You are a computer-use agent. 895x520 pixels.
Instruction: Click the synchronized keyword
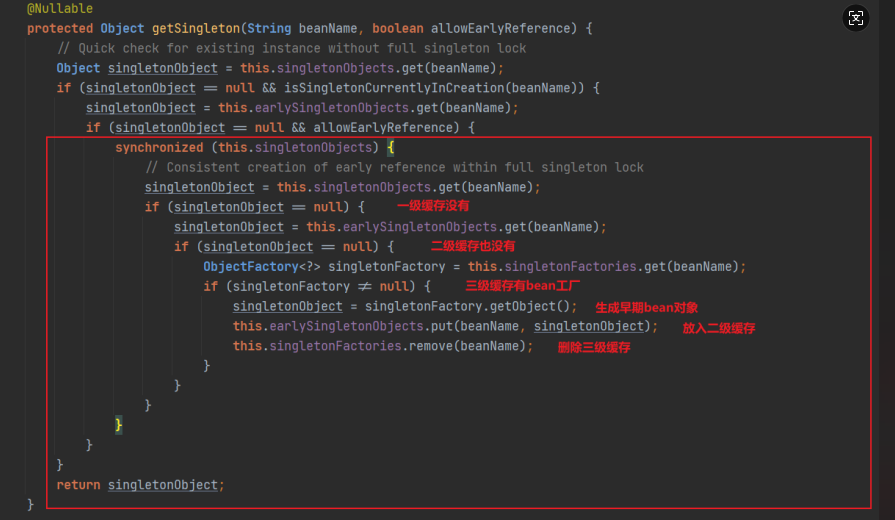[159, 147]
